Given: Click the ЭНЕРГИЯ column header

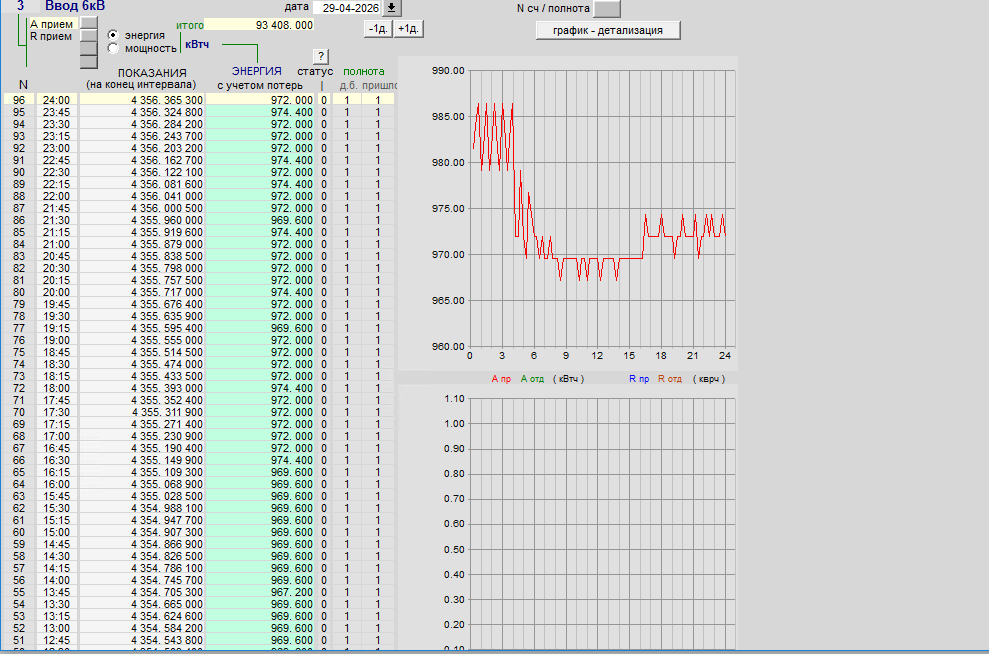Looking at the screenshot, I should (257, 71).
